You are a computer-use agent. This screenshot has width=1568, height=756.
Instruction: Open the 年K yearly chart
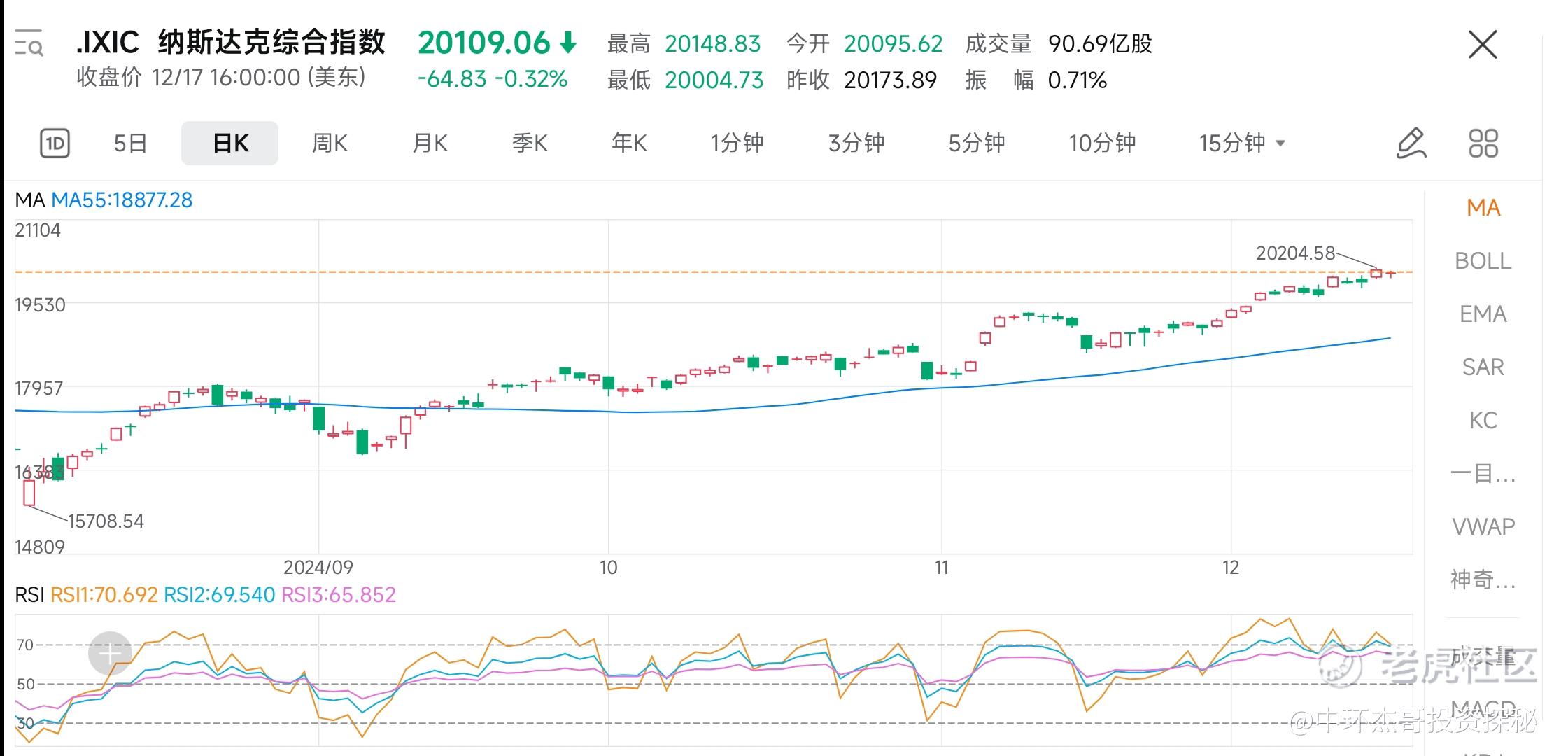tap(629, 143)
